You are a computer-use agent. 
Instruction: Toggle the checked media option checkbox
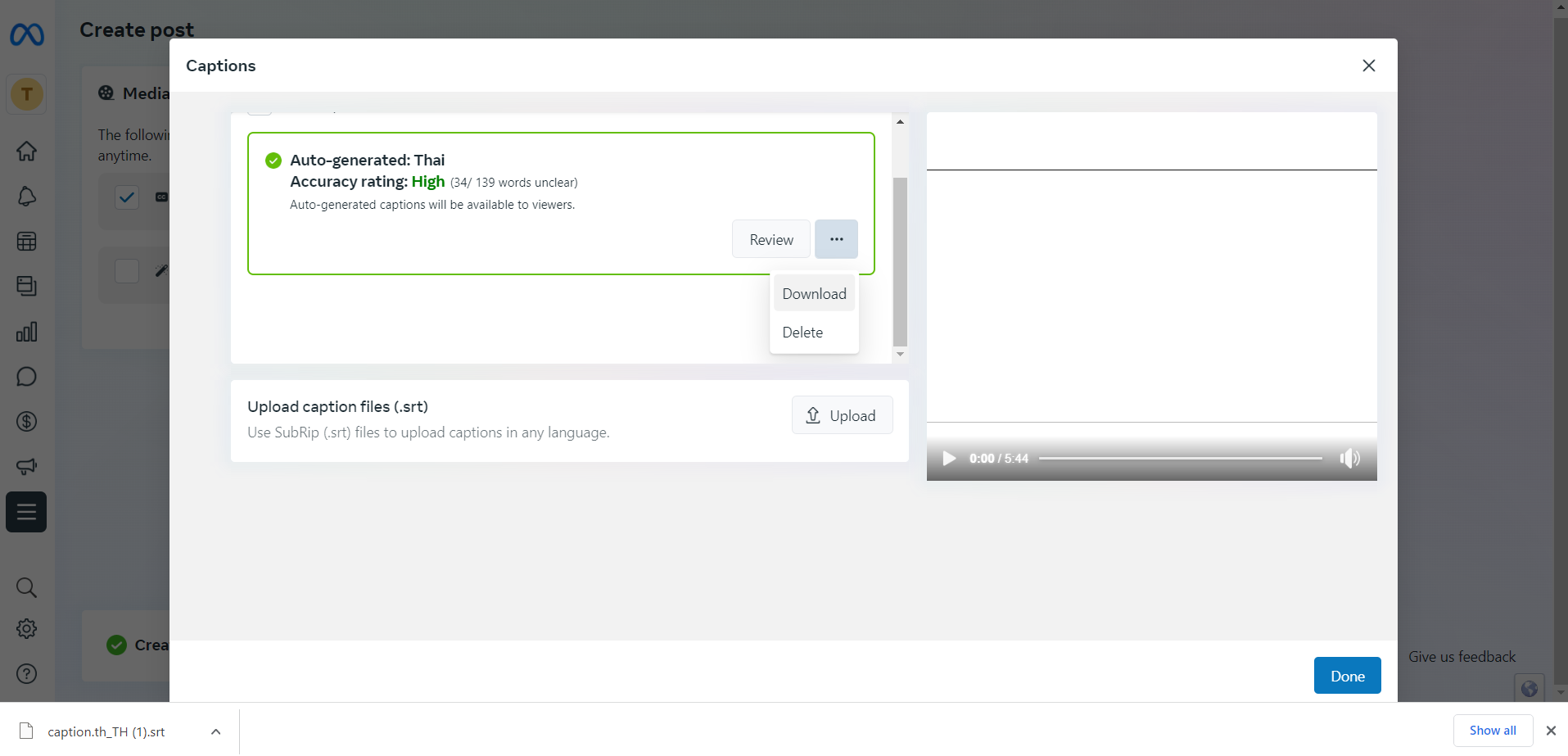pos(127,197)
